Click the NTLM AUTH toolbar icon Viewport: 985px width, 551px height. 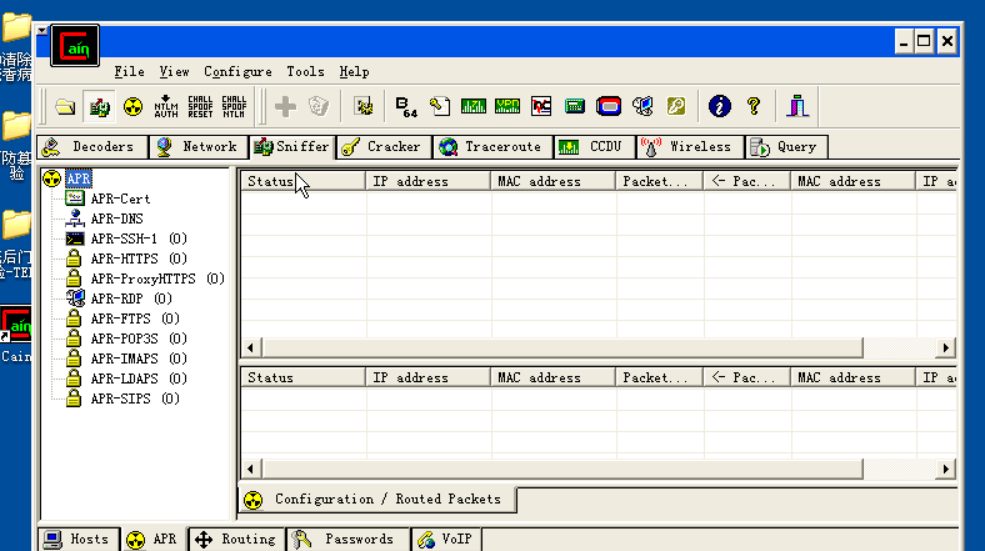166,107
